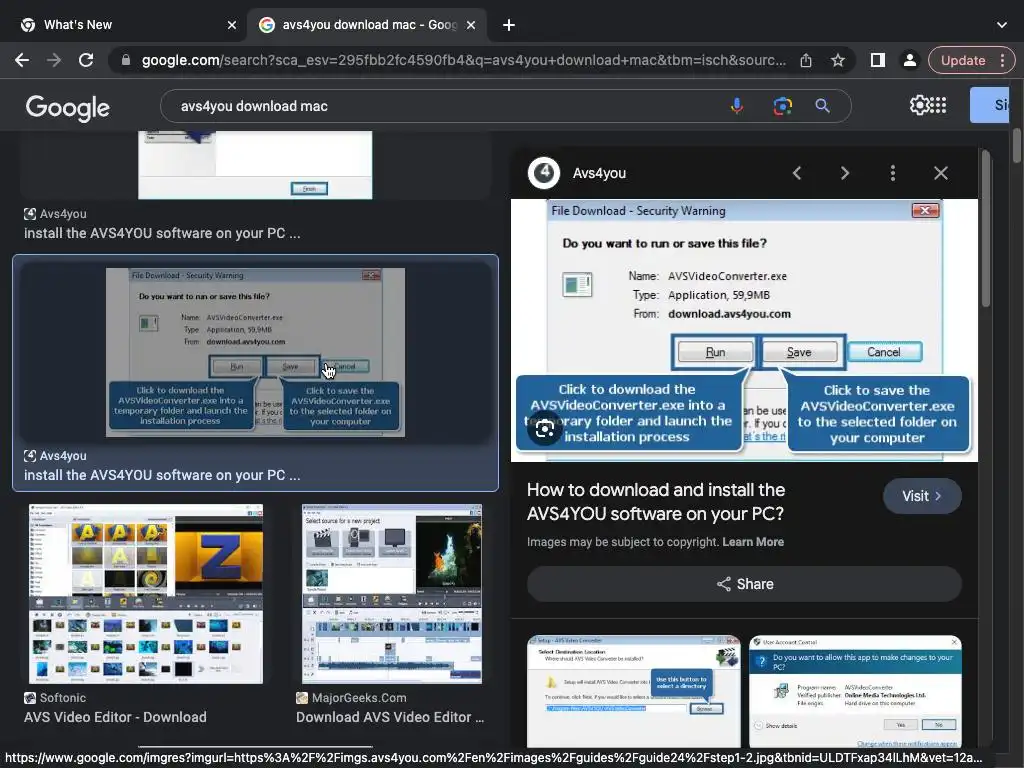The image size is (1024, 768).
Task: Click the magnifier search icon
Action: pos(822,106)
